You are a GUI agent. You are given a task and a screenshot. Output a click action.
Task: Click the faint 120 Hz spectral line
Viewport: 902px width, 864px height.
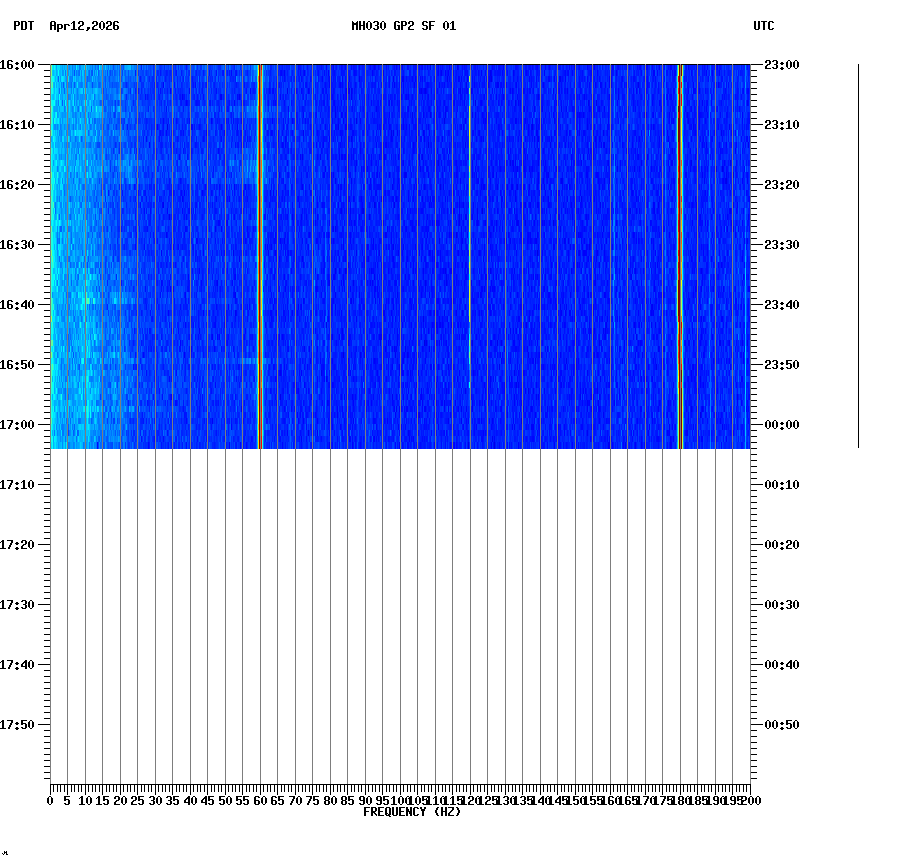(468, 250)
